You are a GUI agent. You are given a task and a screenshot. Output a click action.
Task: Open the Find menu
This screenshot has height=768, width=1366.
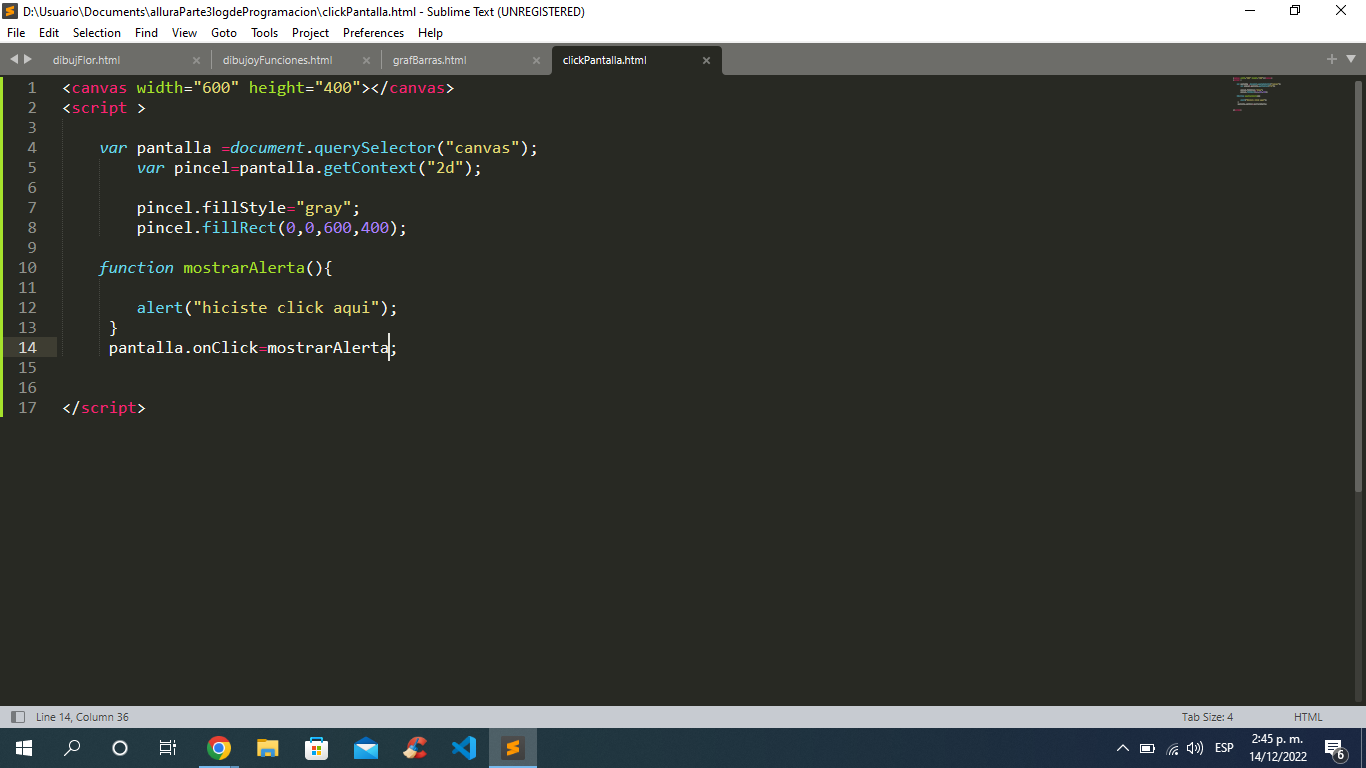click(146, 33)
